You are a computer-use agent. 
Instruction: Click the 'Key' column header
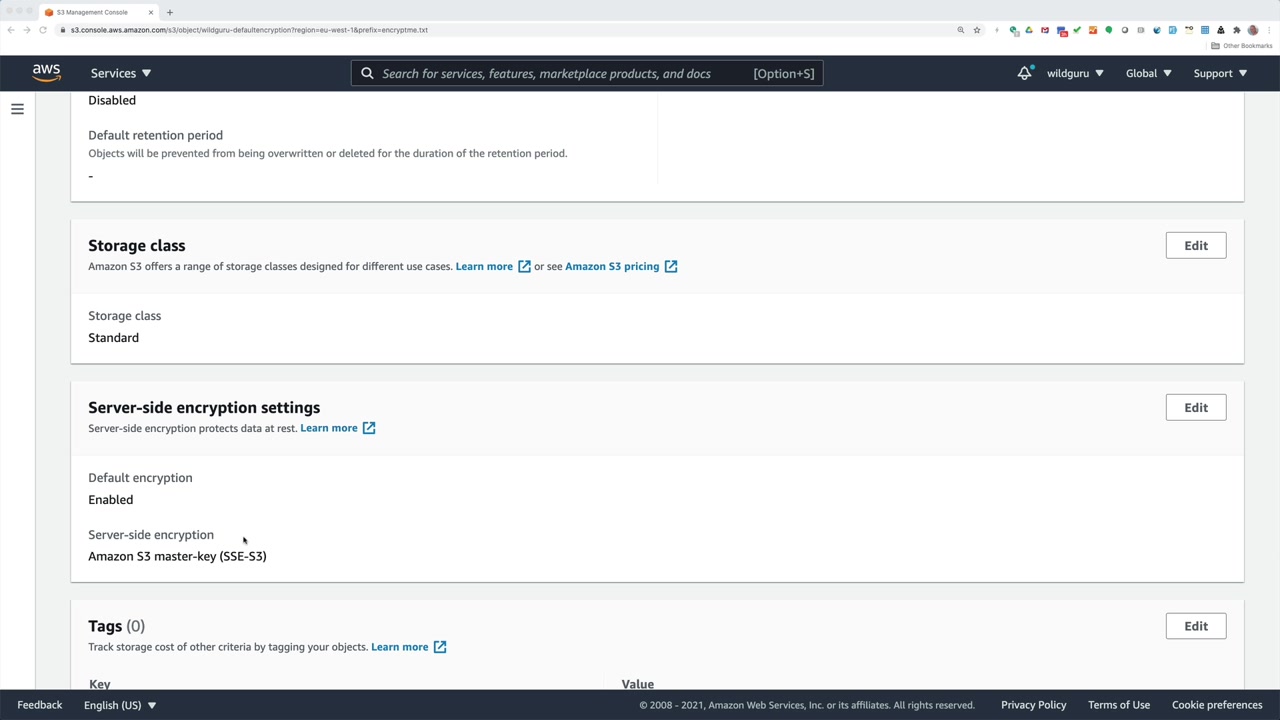(100, 684)
